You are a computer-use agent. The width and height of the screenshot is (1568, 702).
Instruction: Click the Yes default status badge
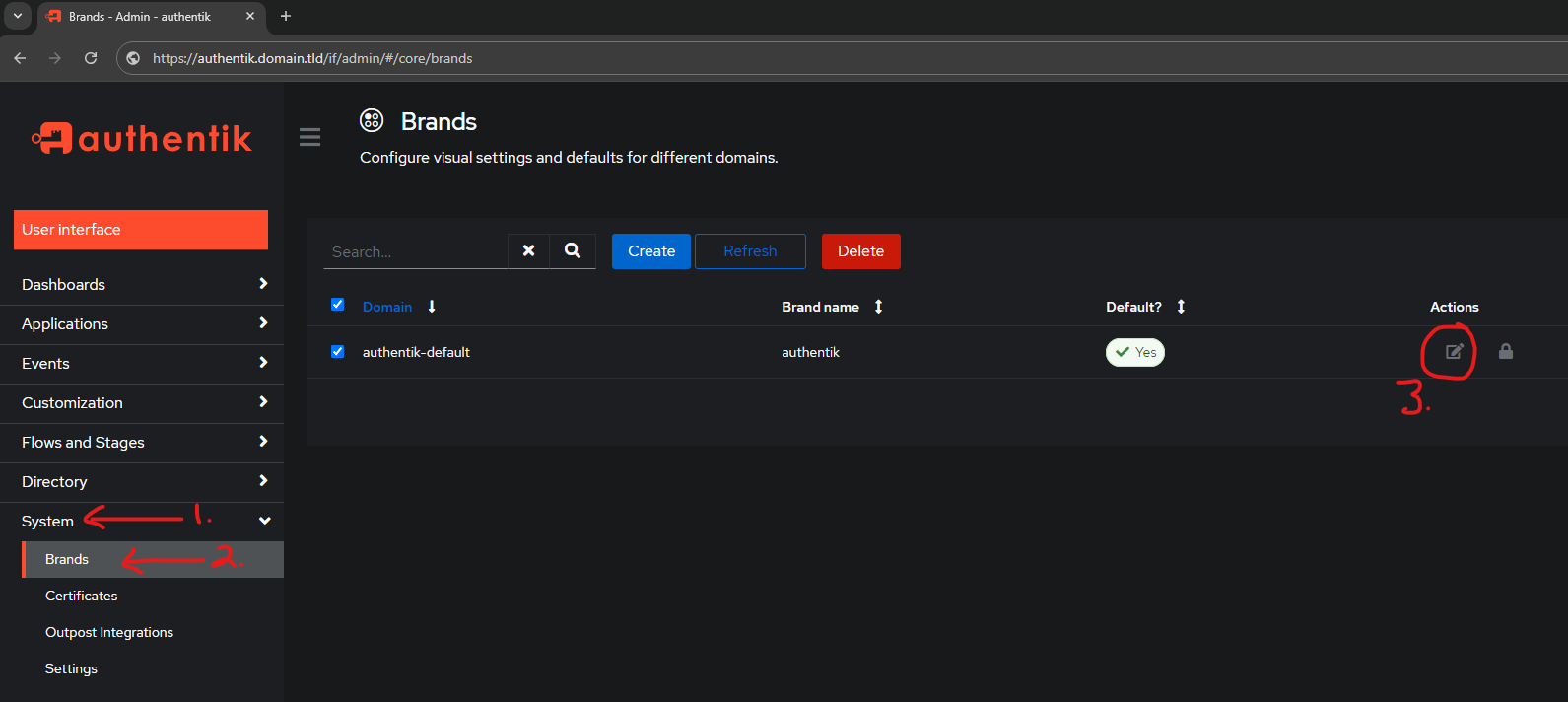pyautogui.click(x=1135, y=352)
